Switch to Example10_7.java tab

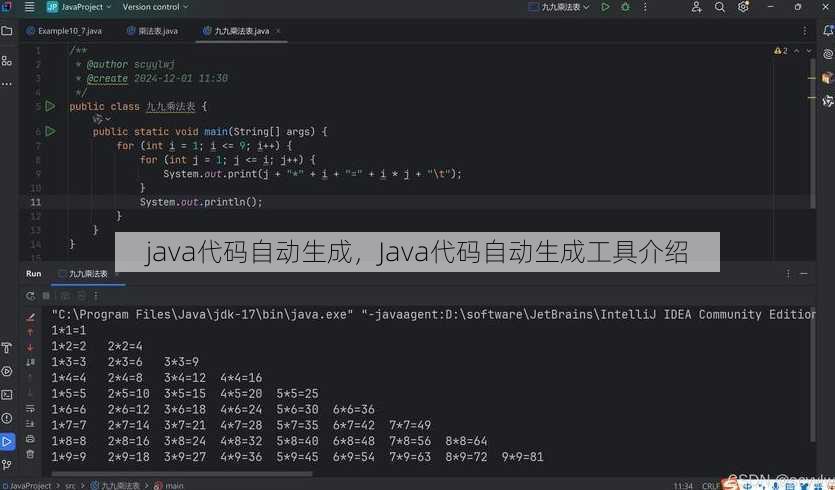click(64, 31)
